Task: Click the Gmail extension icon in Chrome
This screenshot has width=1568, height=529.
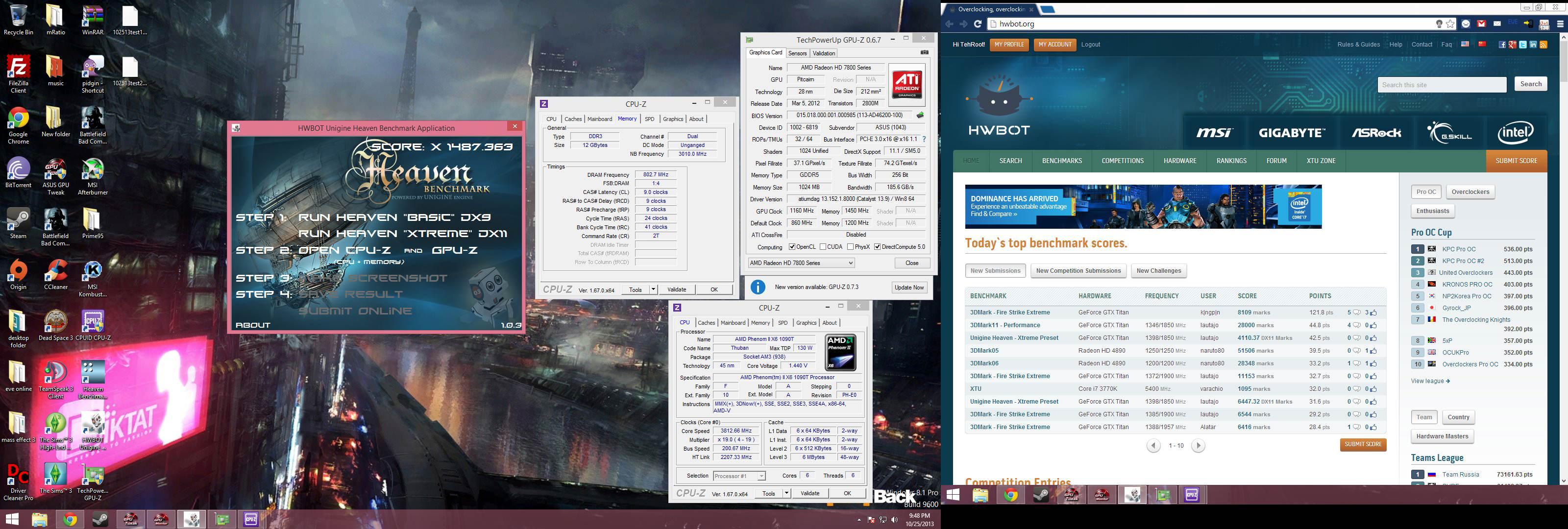Action: [x=1482, y=24]
